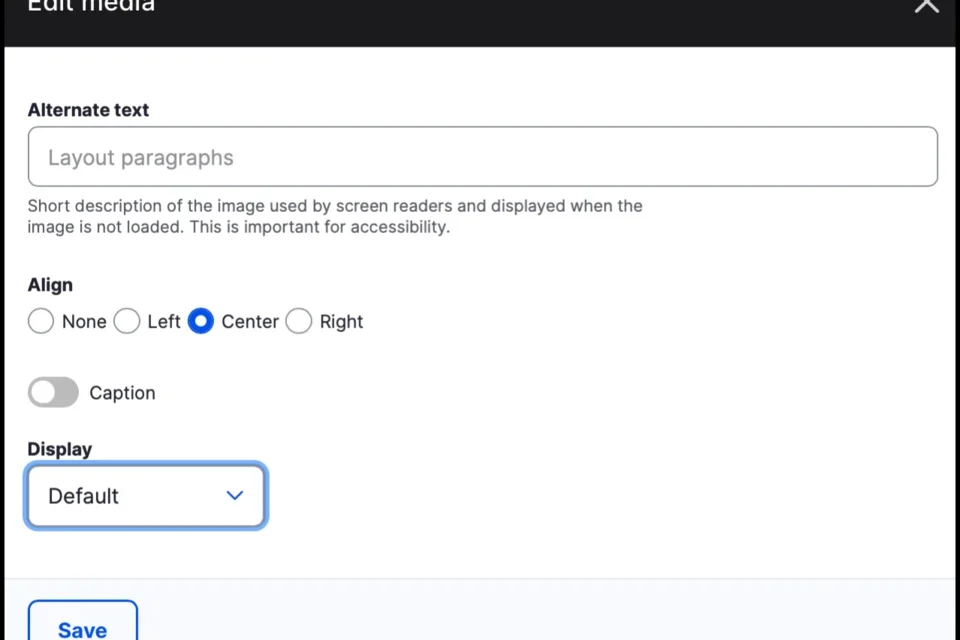Select the Center alignment radio button
This screenshot has width=960, height=640.
(200, 321)
